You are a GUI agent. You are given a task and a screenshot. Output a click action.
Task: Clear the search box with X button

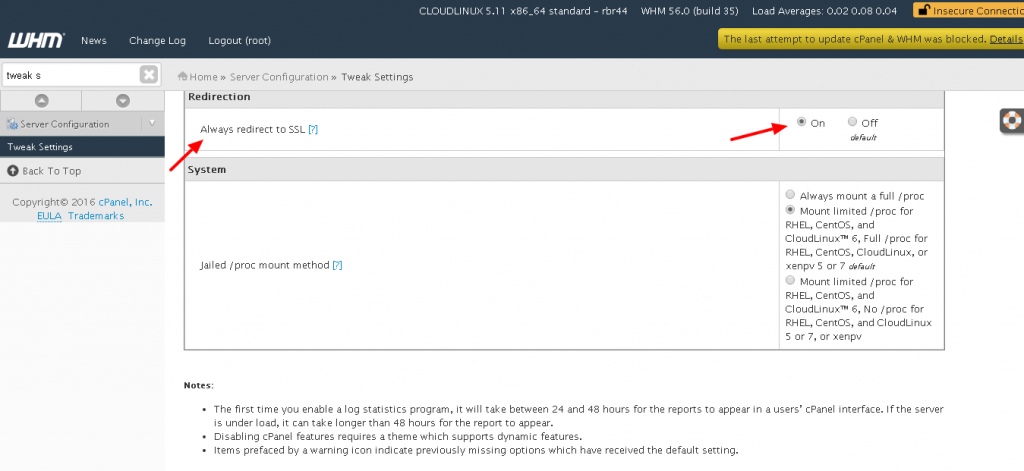[x=149, y=75]
